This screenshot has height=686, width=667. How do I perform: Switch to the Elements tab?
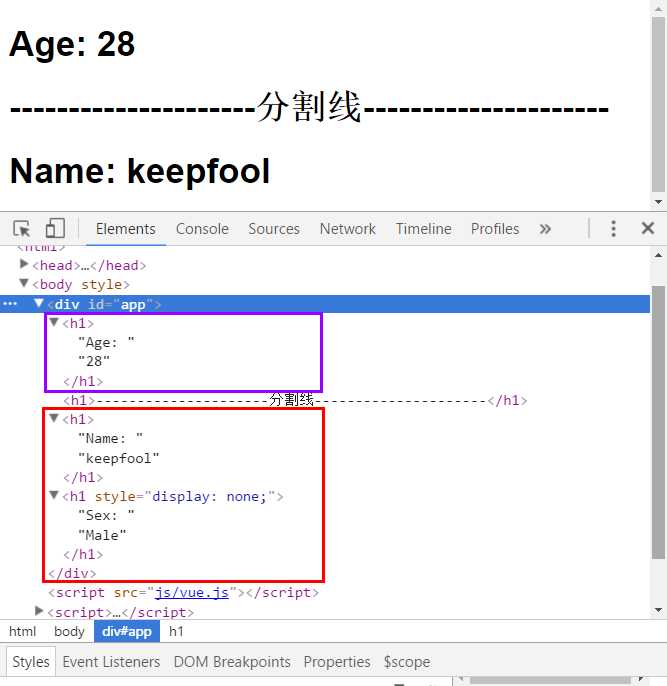tap(126, 229)
